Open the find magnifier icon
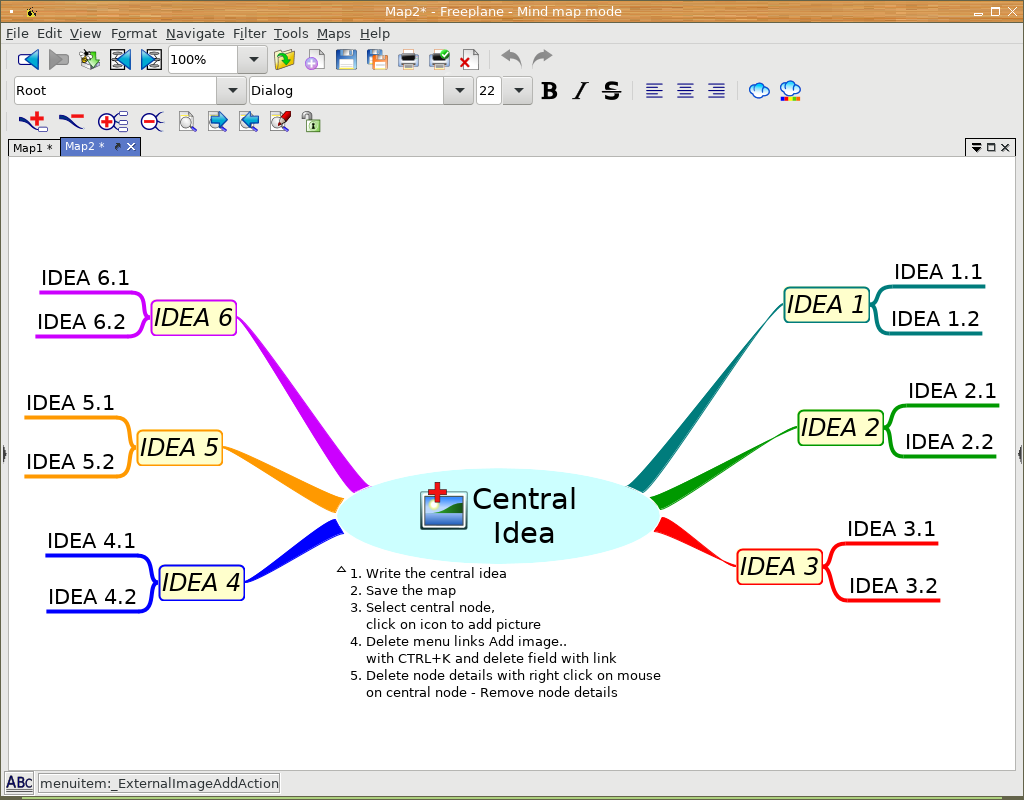This screenshot has height=800, width=1024. point(187,121)
